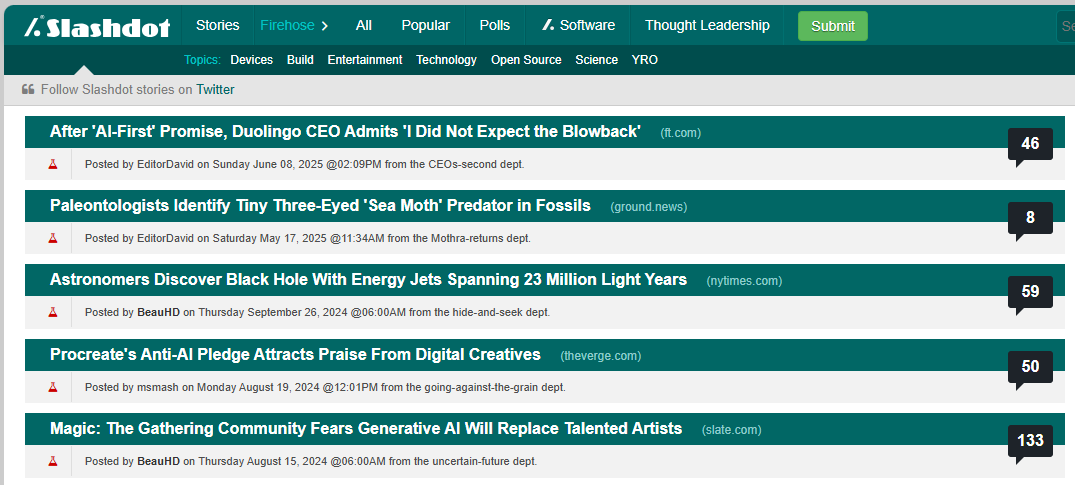
Task: Click the flask icon beside the Magic: The Gathering story
Action: pos(53,461)
